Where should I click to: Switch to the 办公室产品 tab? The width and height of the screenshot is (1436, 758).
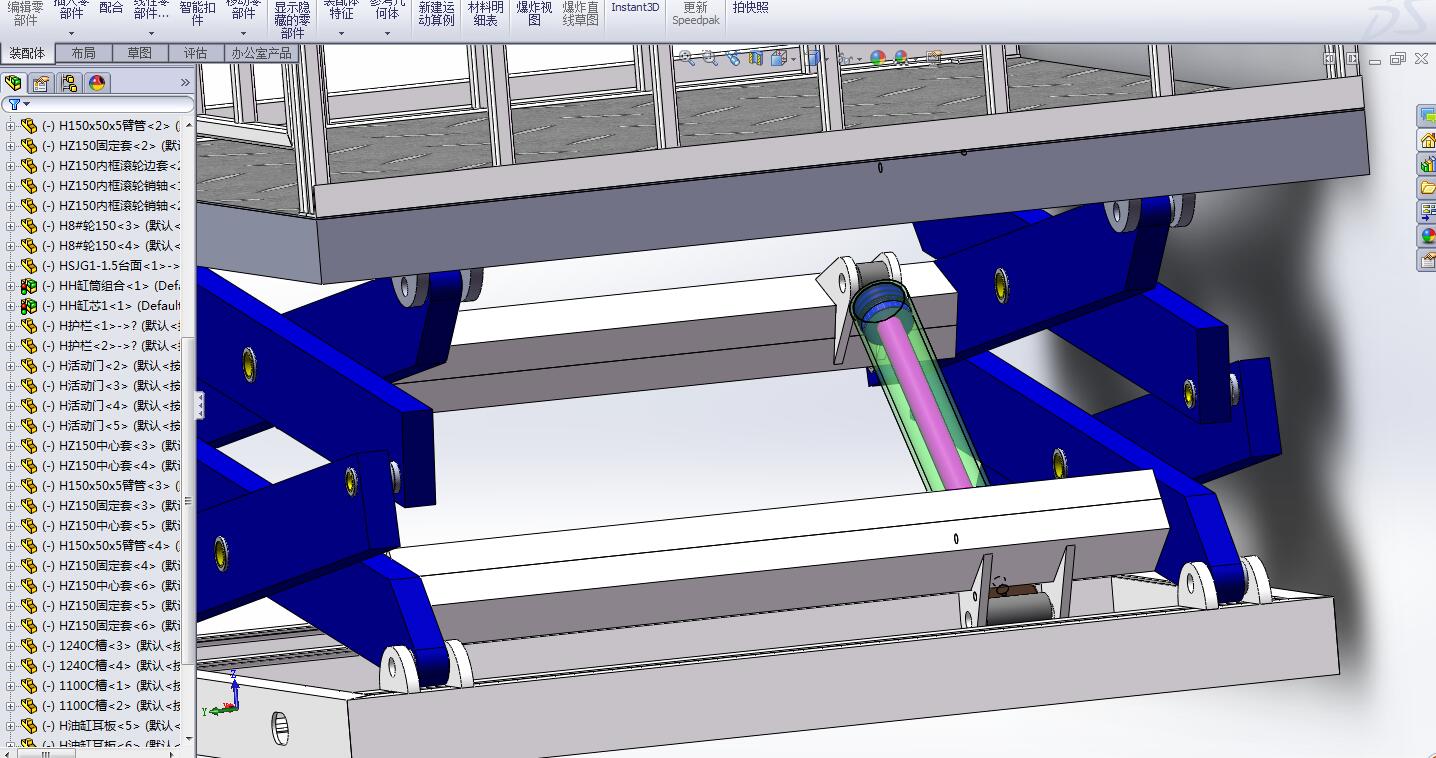tap(262, 53)
